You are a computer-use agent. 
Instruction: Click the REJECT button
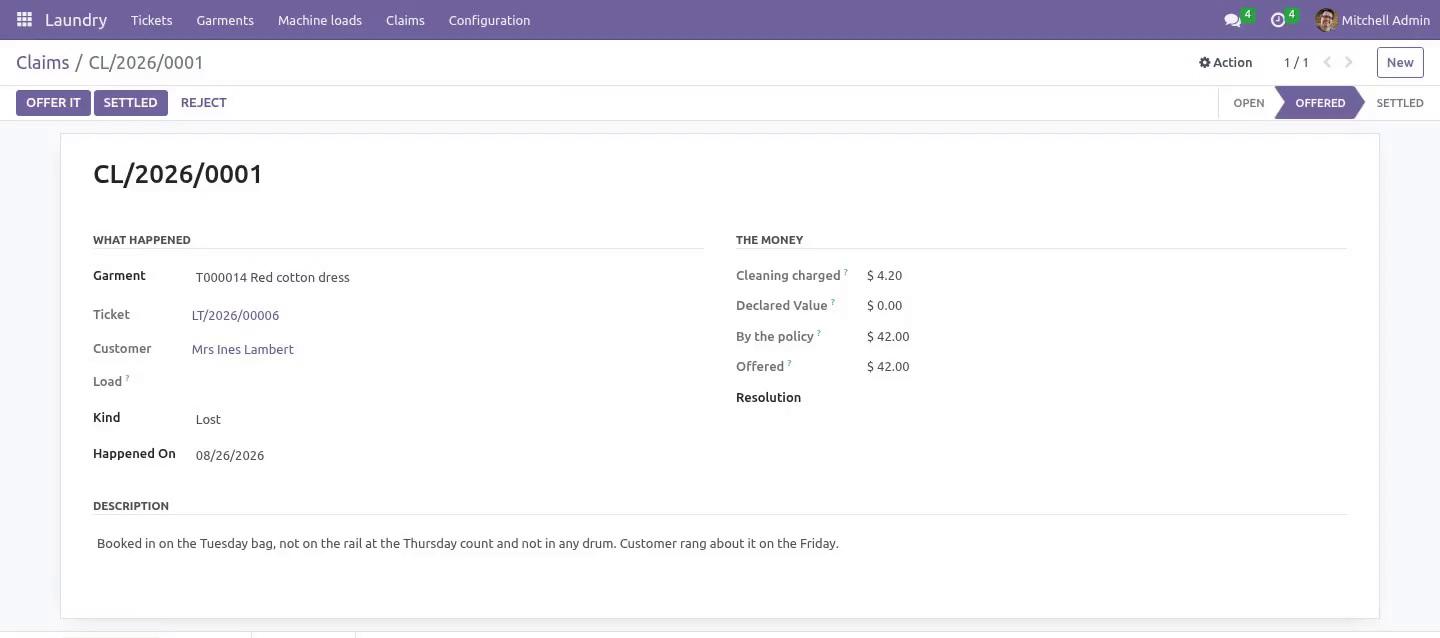[203, 103]
